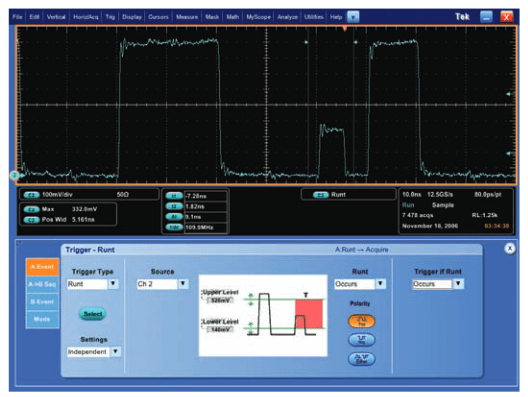Screen dimensions: 528x397
Task: Expand the Trigger if Runt dropdown arrow
Action: [458, 284]
